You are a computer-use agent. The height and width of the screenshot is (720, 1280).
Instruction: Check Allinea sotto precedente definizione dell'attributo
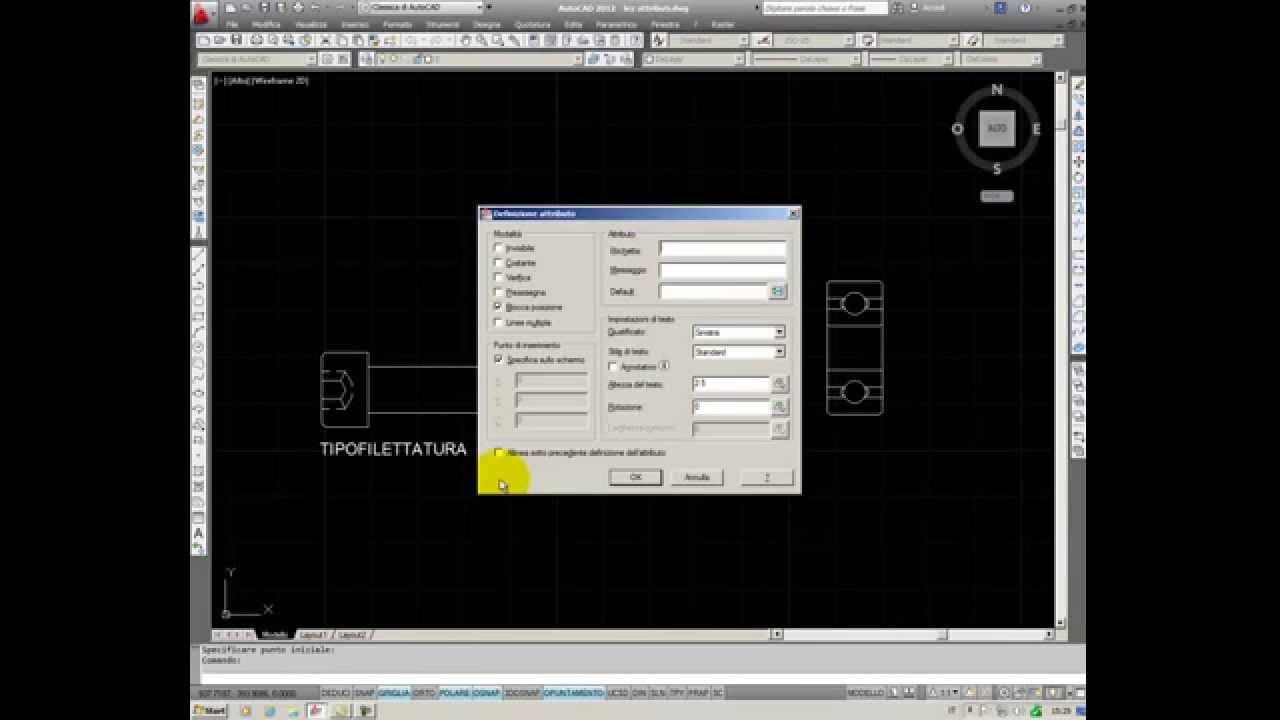pos(499,453)
